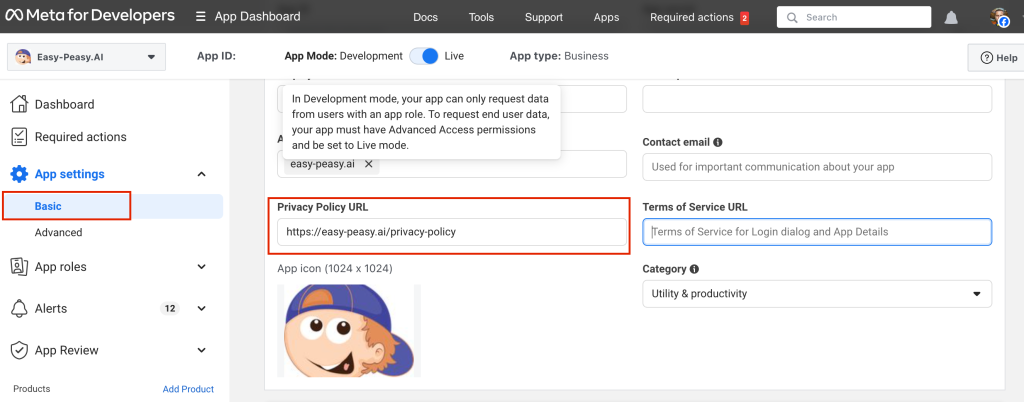Expand the App roles section
Screen dimensions: 1024x402
point(201,267)
